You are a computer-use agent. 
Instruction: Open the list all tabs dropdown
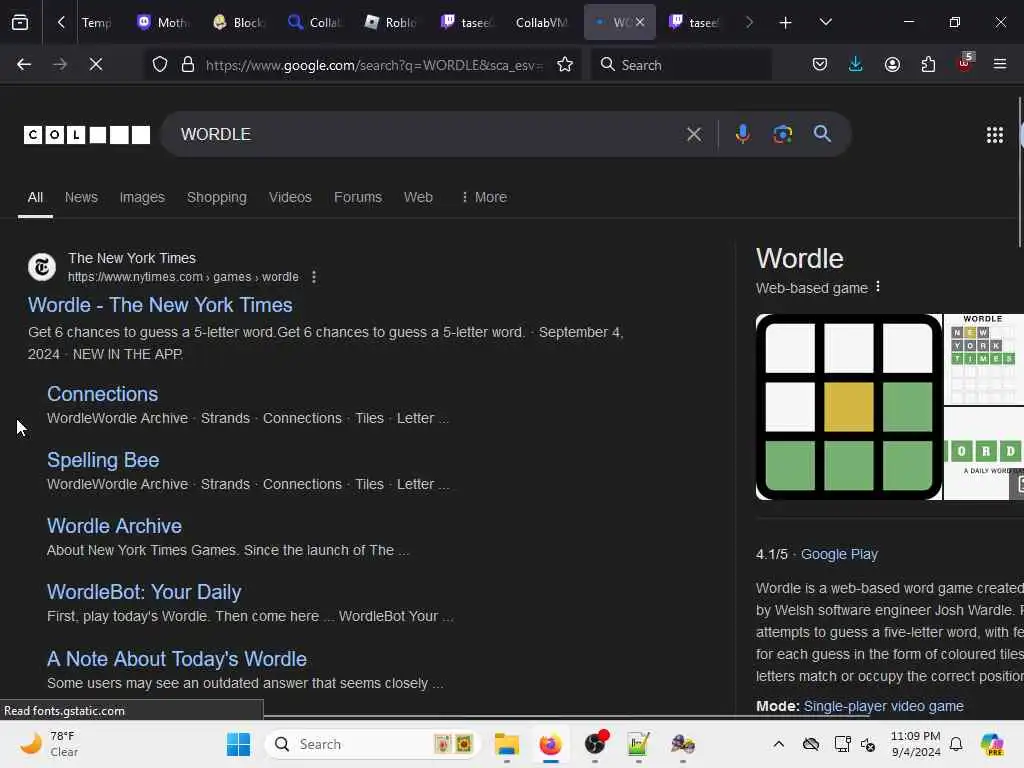(x=825, y=23)
